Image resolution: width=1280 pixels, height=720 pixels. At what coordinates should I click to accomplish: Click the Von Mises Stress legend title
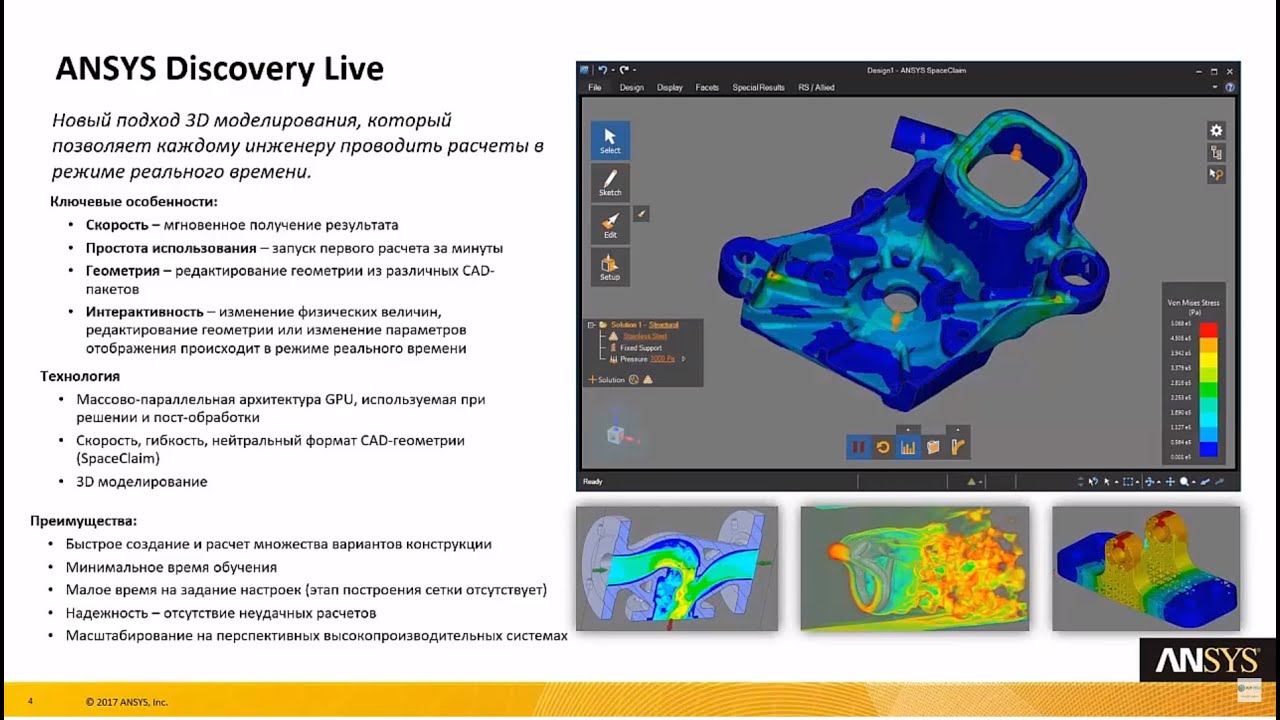1193,306
